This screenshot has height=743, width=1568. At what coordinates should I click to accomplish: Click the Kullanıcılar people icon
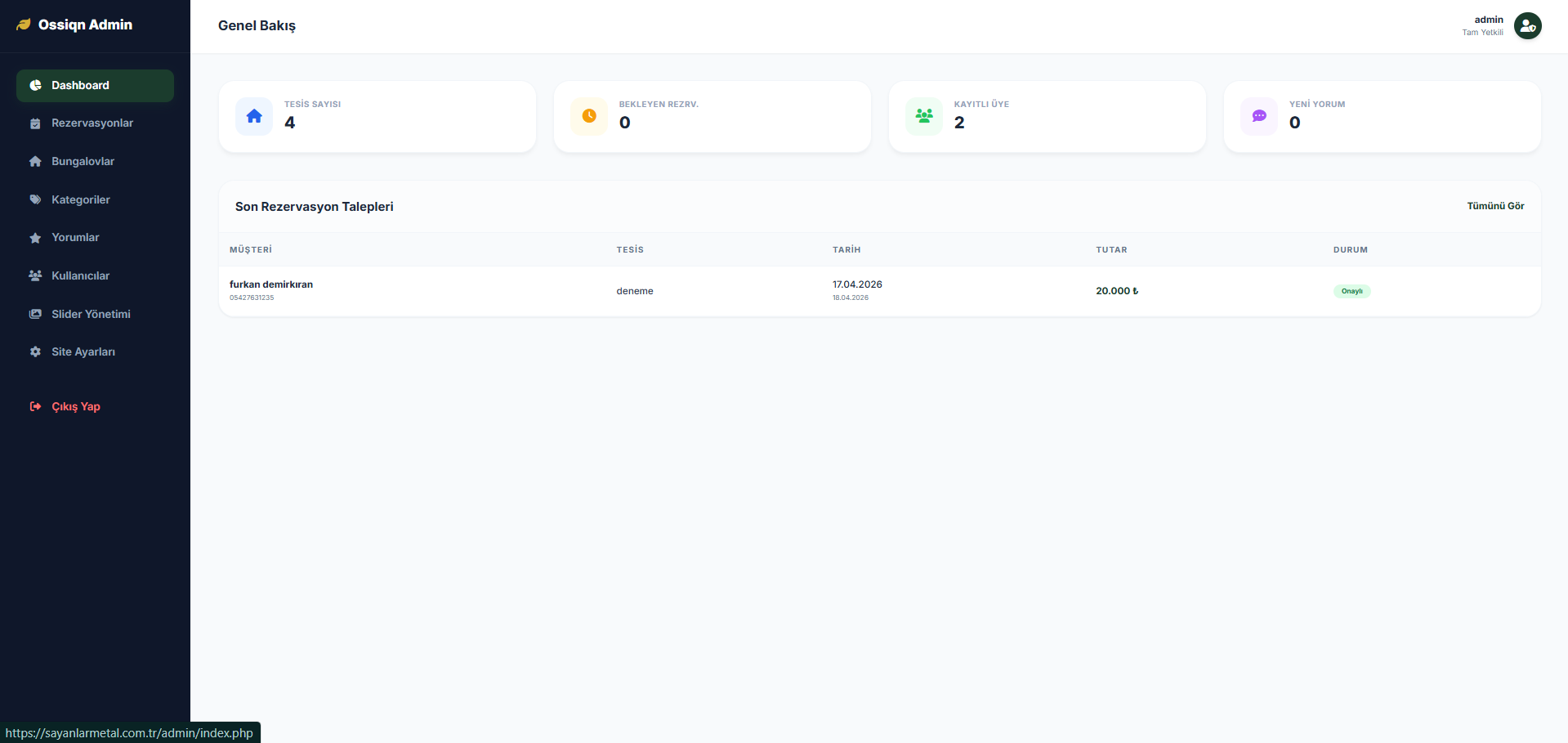35,276
